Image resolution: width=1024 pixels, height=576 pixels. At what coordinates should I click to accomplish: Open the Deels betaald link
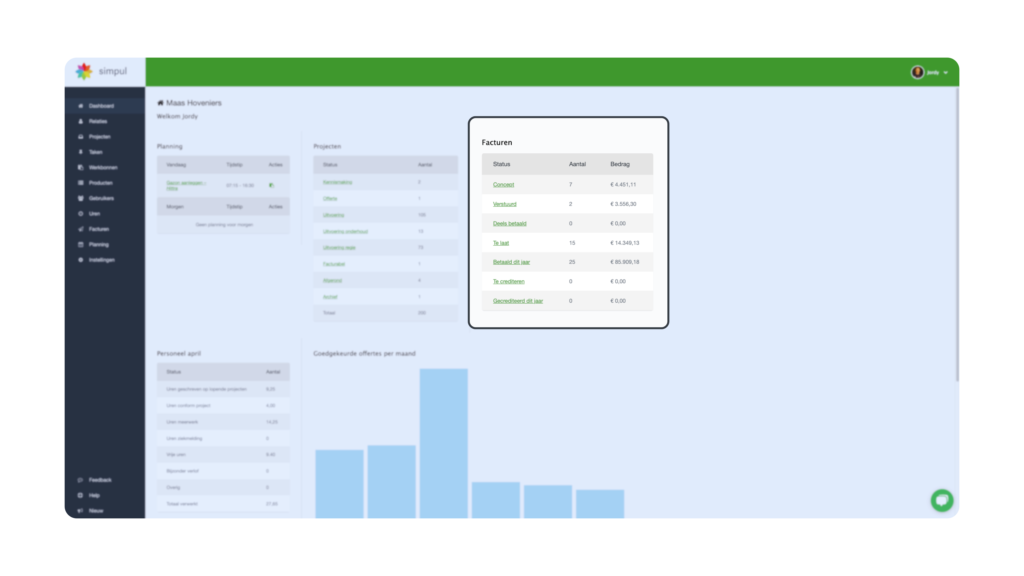click(509, 223)
